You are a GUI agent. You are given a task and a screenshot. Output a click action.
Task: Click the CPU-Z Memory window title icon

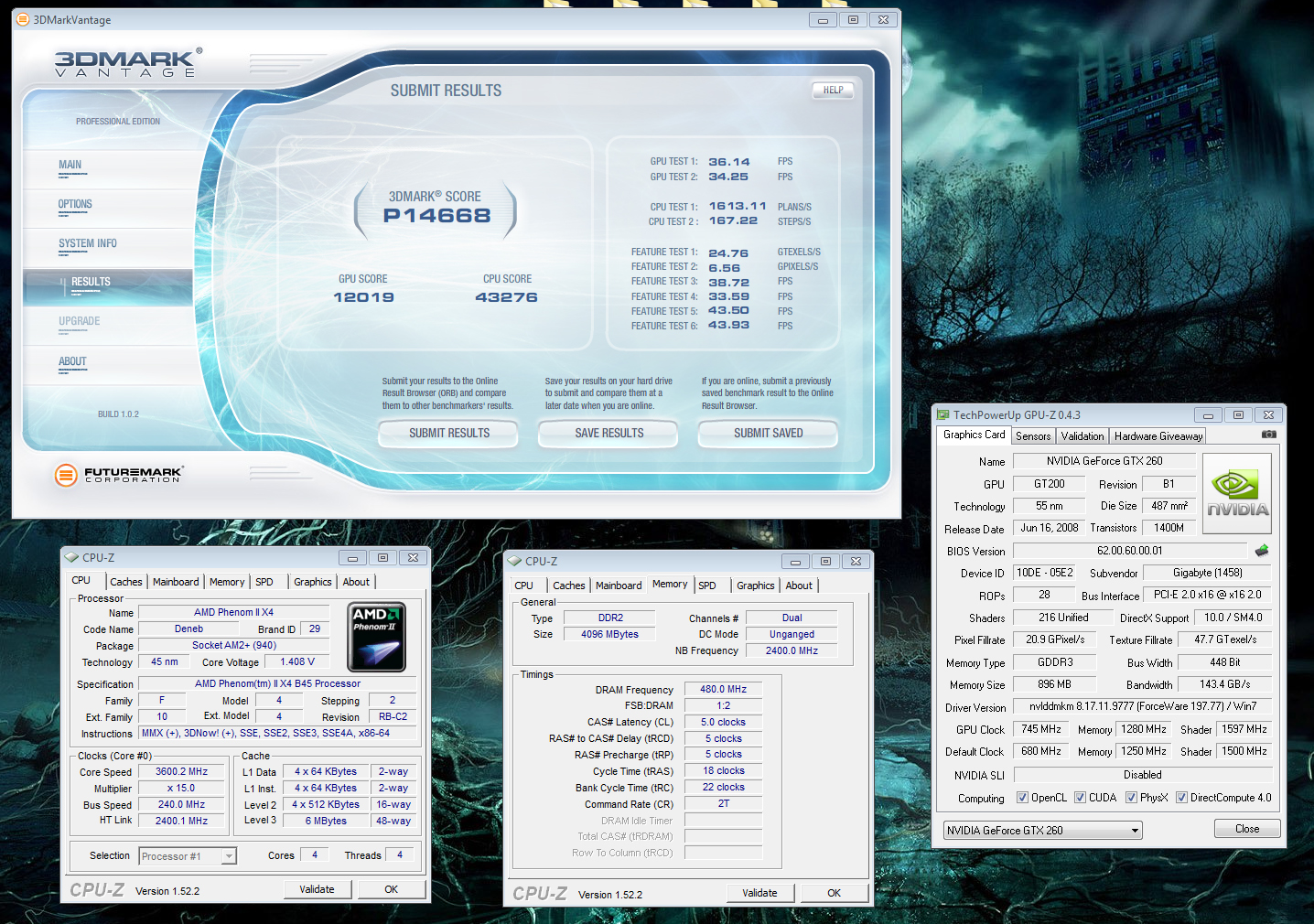[x=514, y=561]
